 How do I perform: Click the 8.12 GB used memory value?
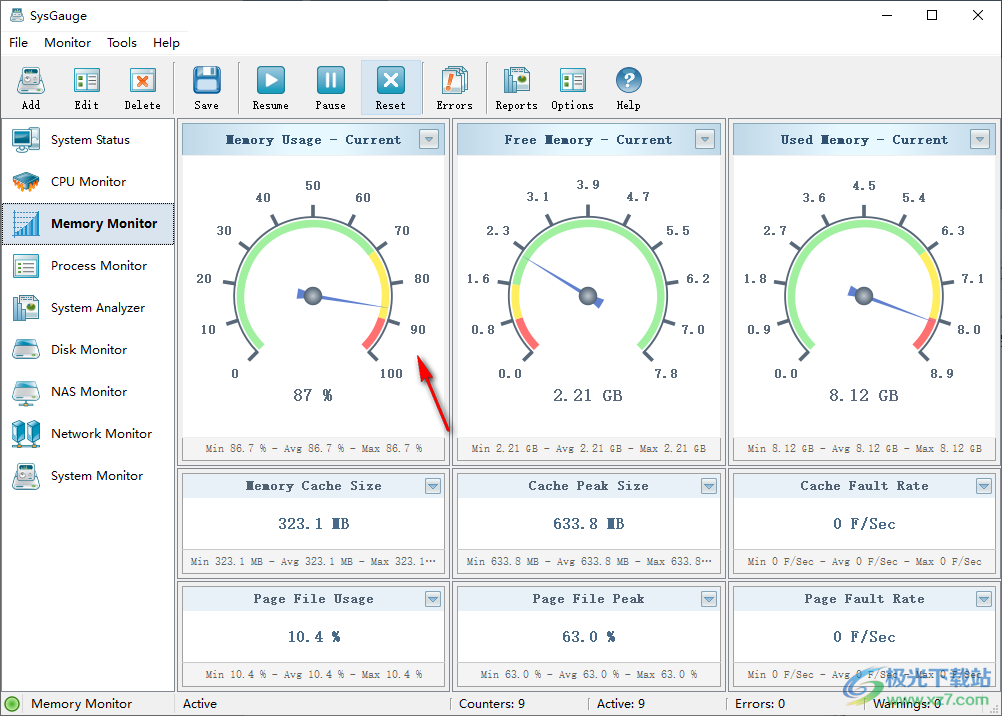[x=864, y=396]
